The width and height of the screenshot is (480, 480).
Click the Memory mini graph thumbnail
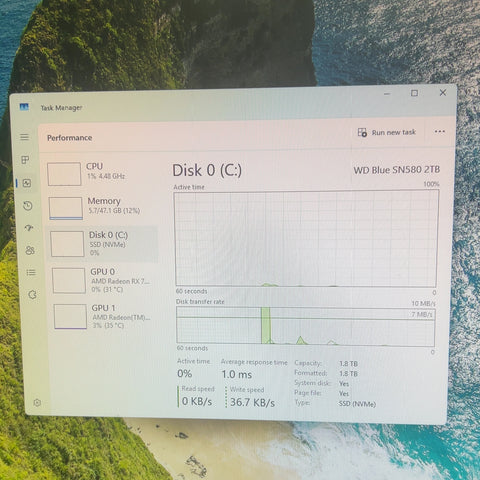click(66, 208)
